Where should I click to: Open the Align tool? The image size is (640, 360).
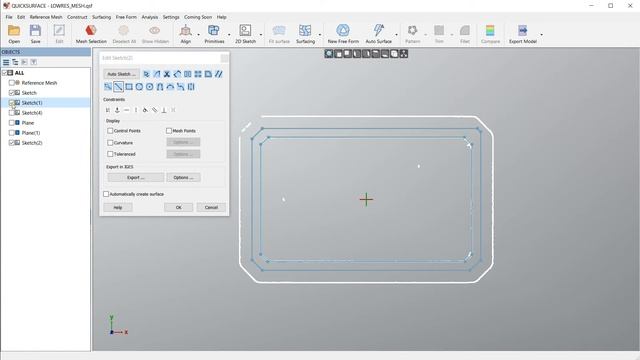186,33
